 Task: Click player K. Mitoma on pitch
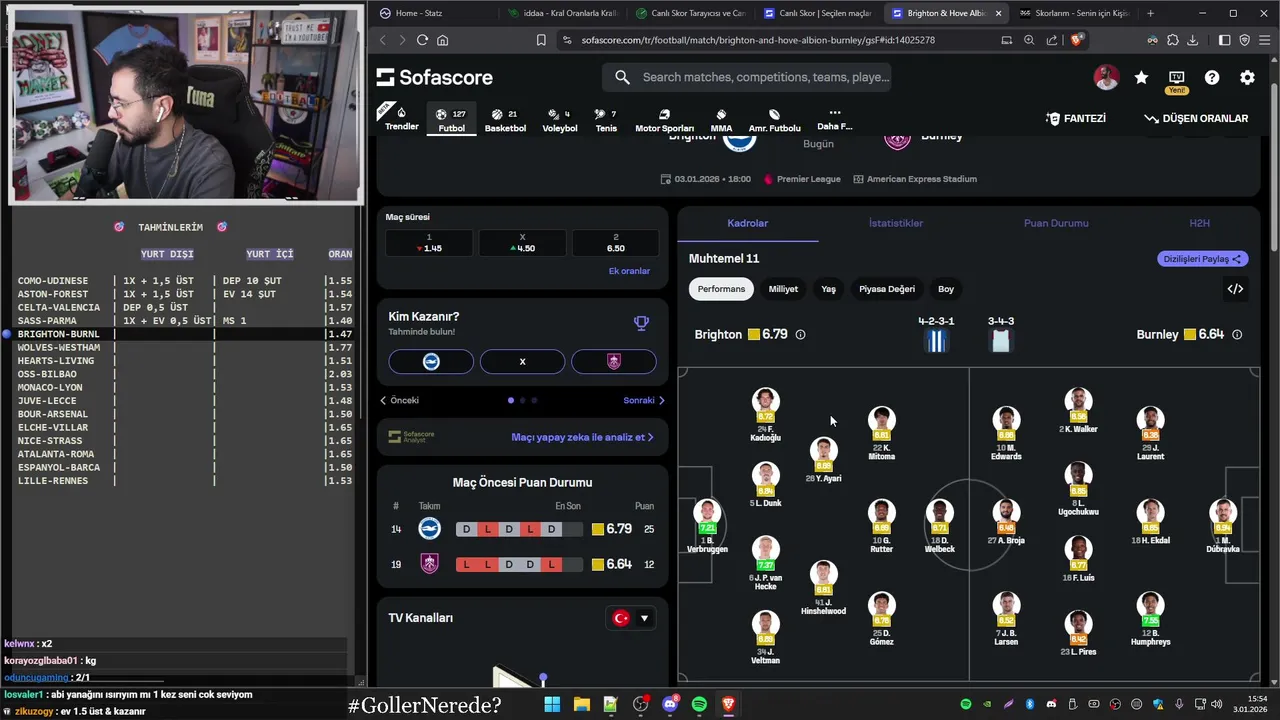point(881,433)
